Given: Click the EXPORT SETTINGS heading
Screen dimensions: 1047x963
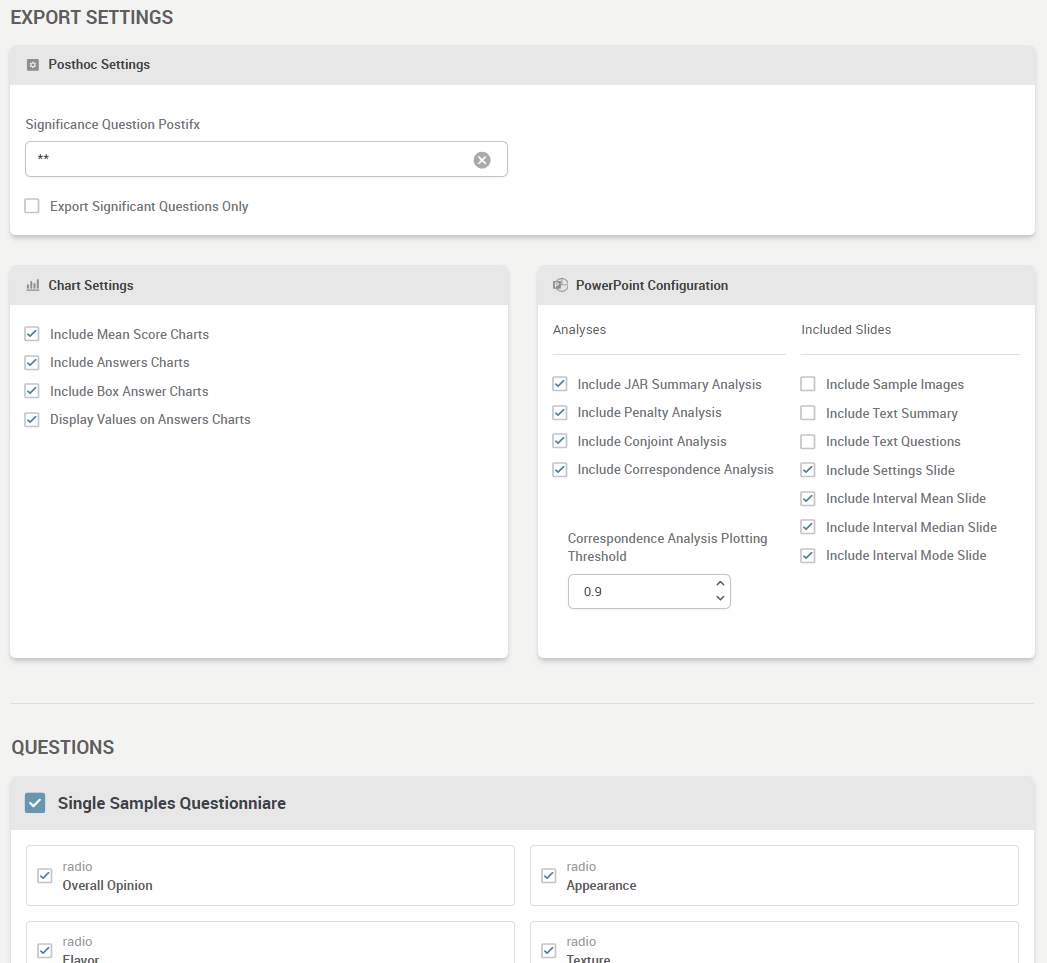Looking at the screenshot, I should click(92, 17).
